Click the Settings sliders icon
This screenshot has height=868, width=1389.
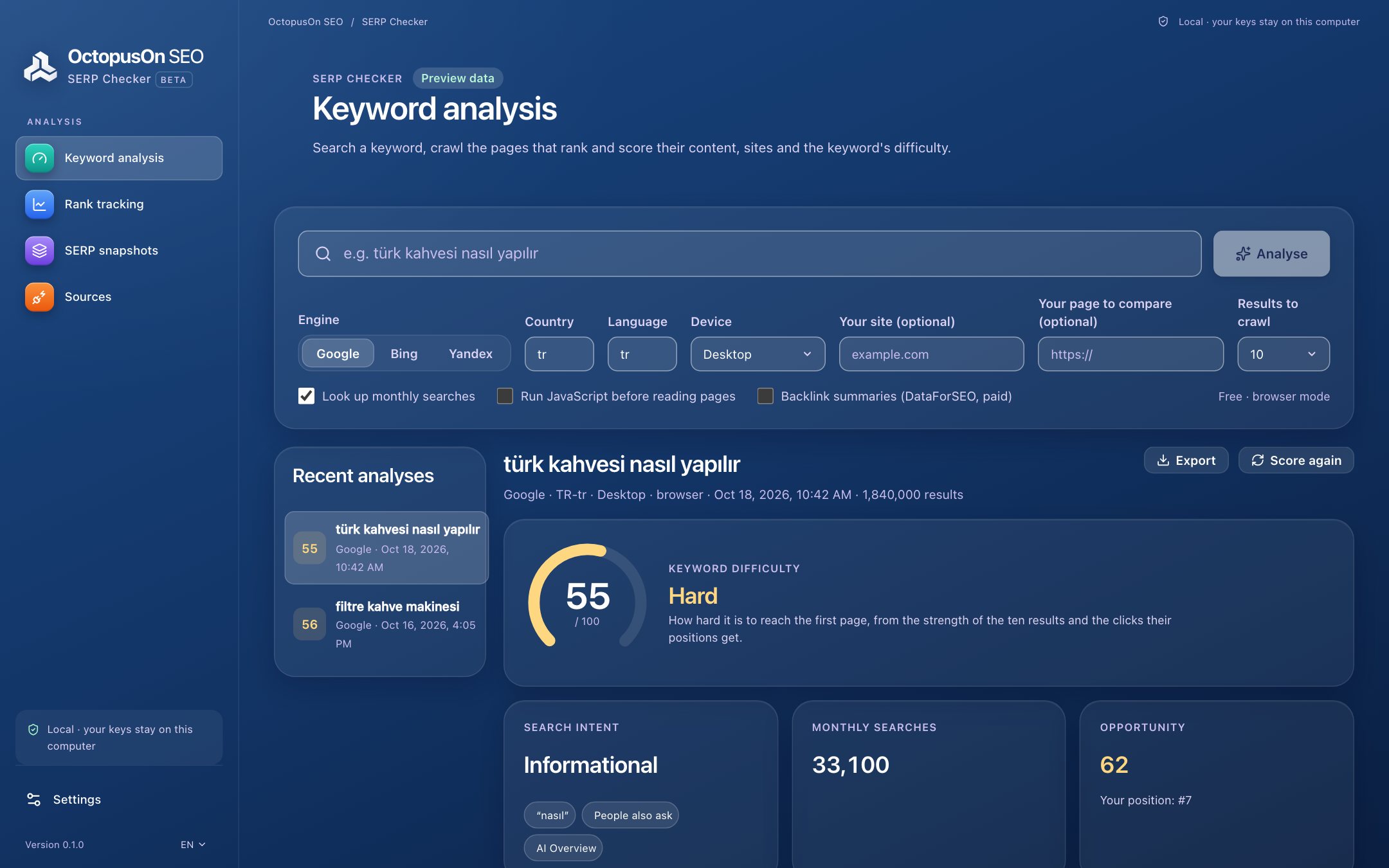(33, 799)
